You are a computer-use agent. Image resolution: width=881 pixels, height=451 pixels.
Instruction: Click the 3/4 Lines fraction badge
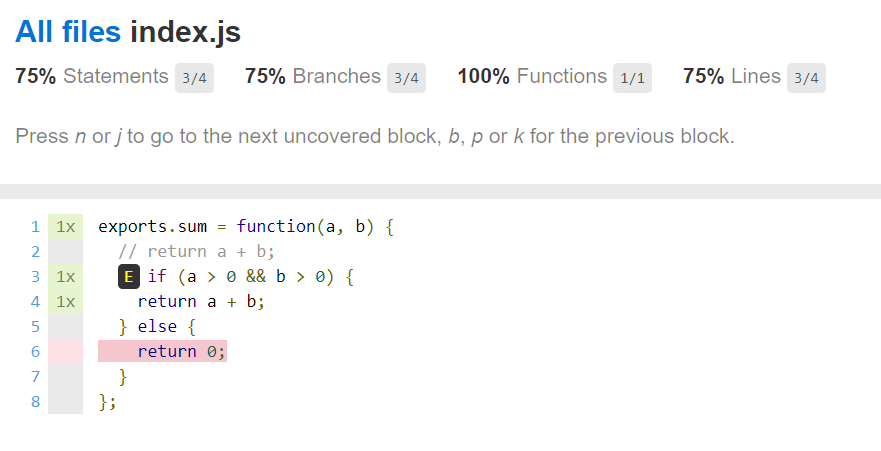[x=806, y=78]
